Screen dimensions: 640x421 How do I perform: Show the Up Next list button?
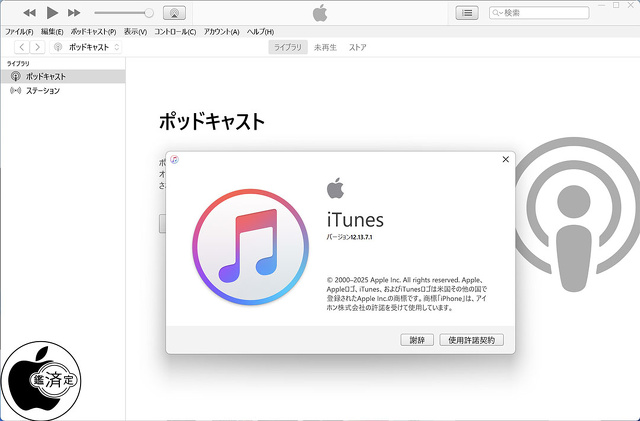[x=467, y=13]
